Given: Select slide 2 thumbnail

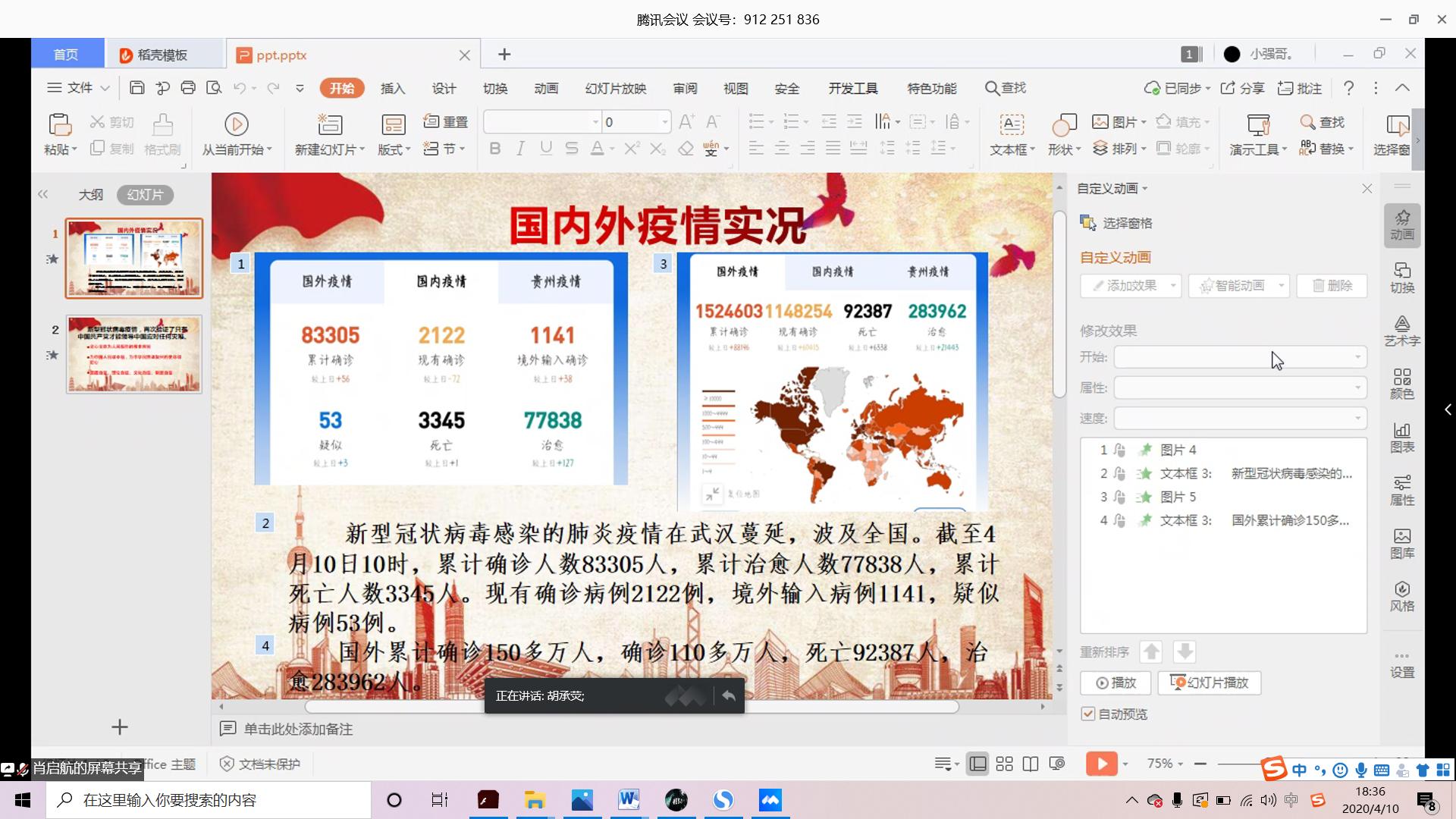Looking at the screenshot, I should [133, 353].
